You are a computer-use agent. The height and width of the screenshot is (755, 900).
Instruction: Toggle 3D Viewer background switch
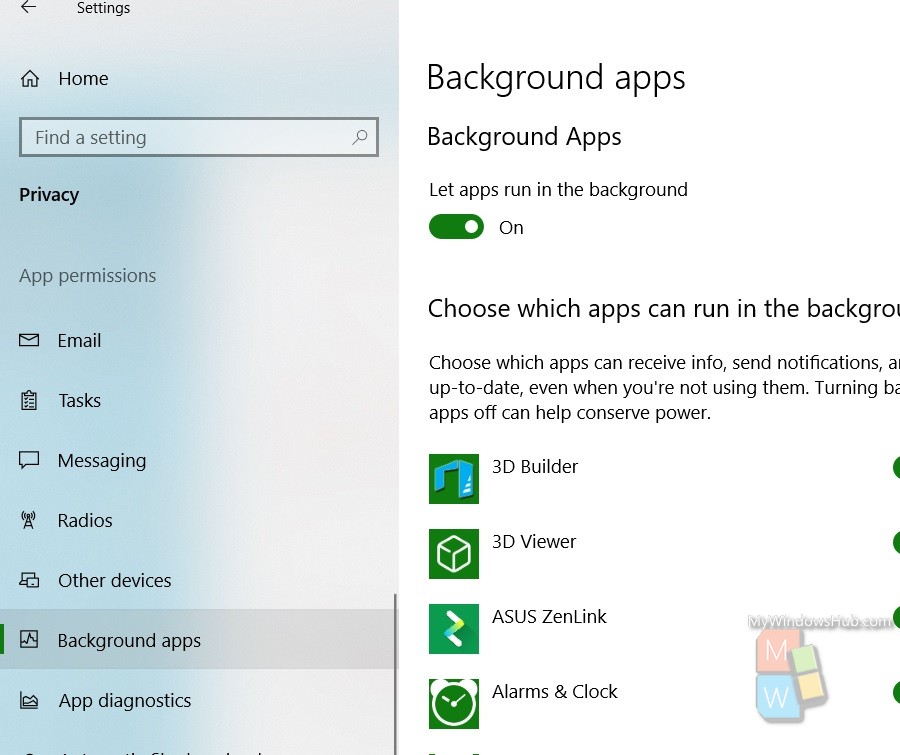896,542
